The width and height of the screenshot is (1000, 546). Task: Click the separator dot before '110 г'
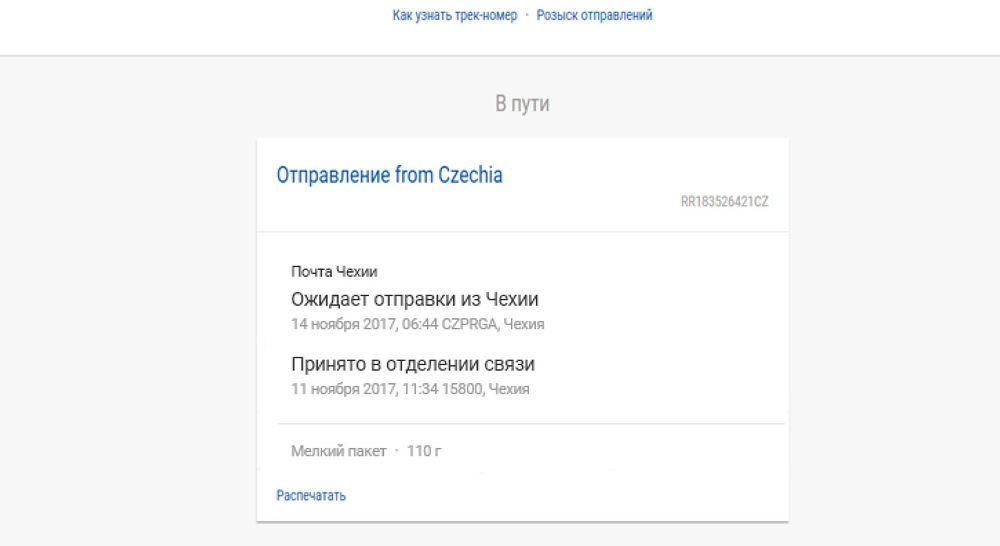[397, 451]
